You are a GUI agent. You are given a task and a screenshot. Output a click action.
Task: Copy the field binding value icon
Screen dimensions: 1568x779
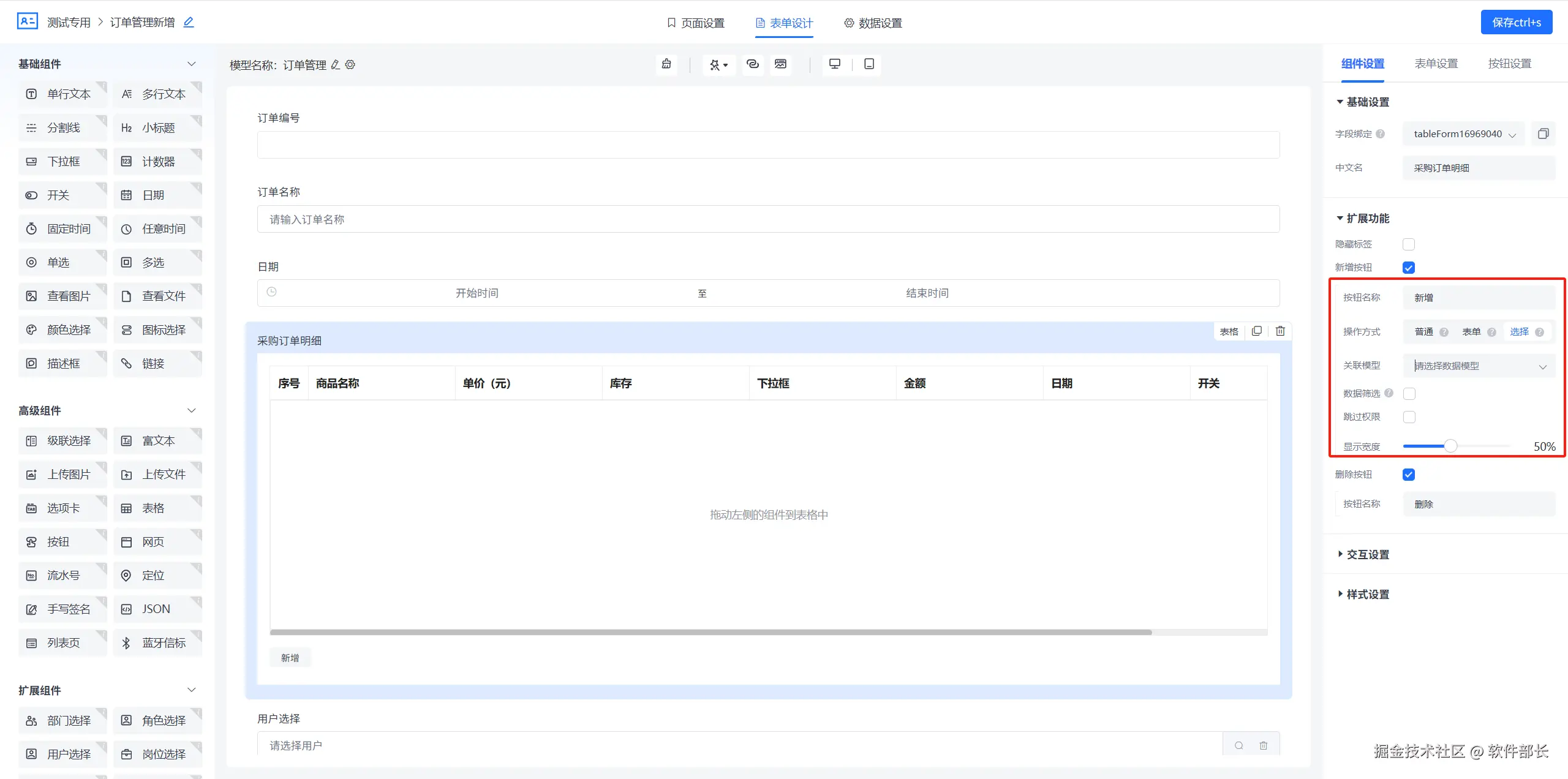click(x=1543, y=134)
